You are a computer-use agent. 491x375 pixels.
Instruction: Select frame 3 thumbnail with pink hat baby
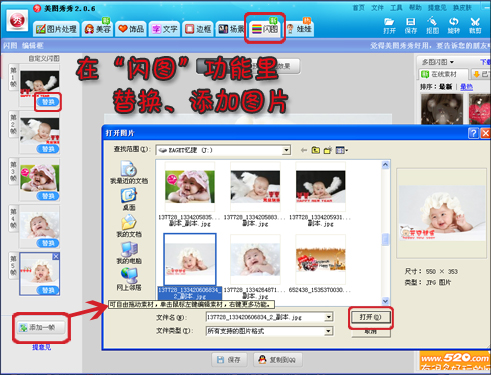pyautogui.click(x=40, y=178)
